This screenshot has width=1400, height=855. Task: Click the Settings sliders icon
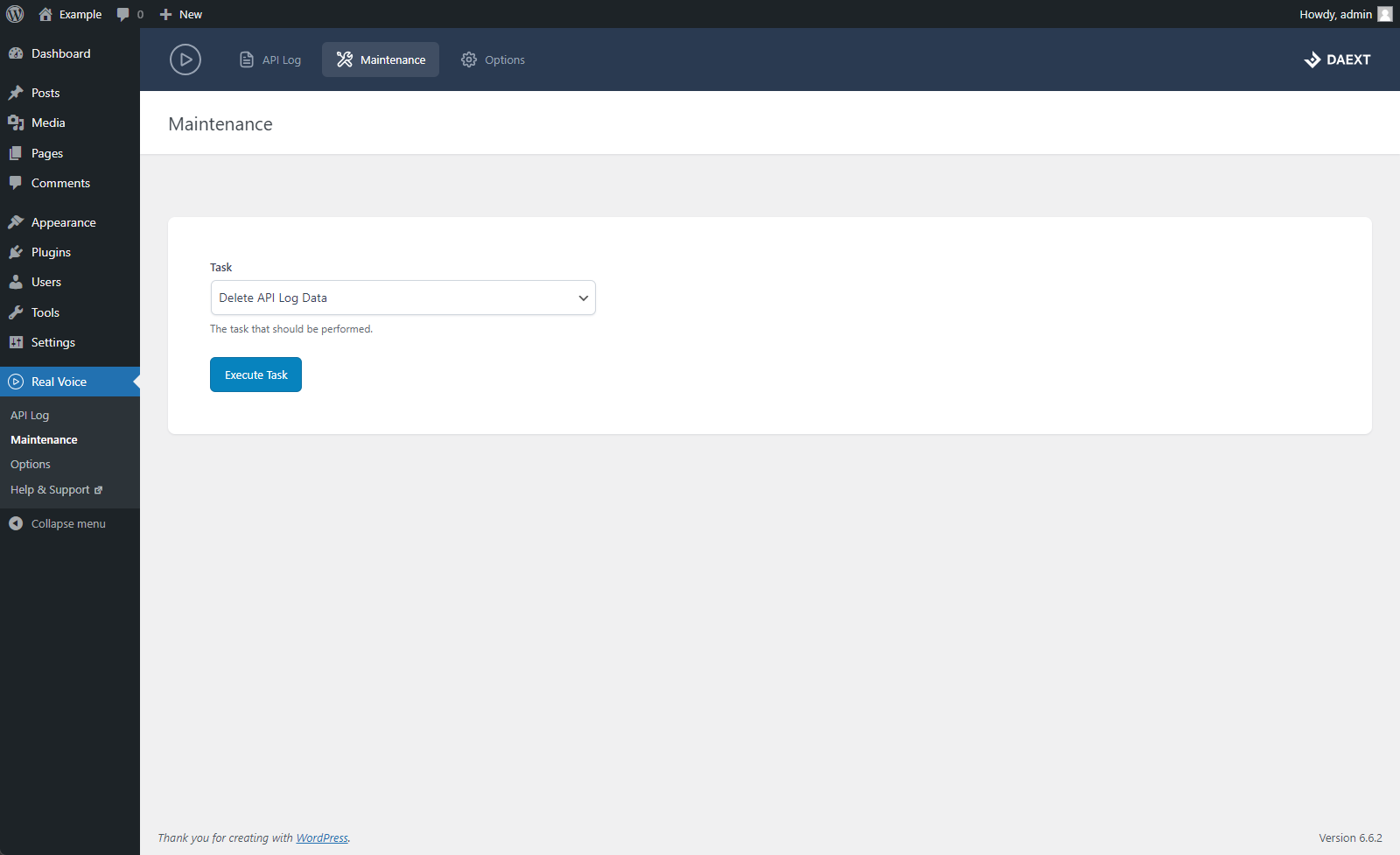16,342
